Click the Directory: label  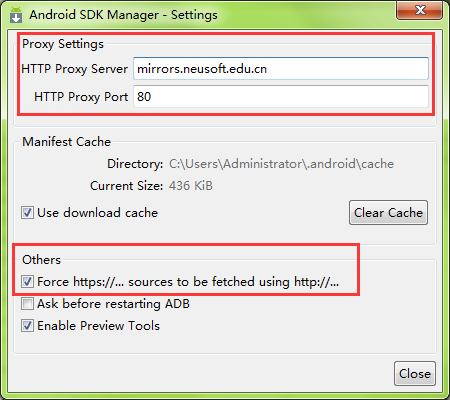click(x=135, y=164)
